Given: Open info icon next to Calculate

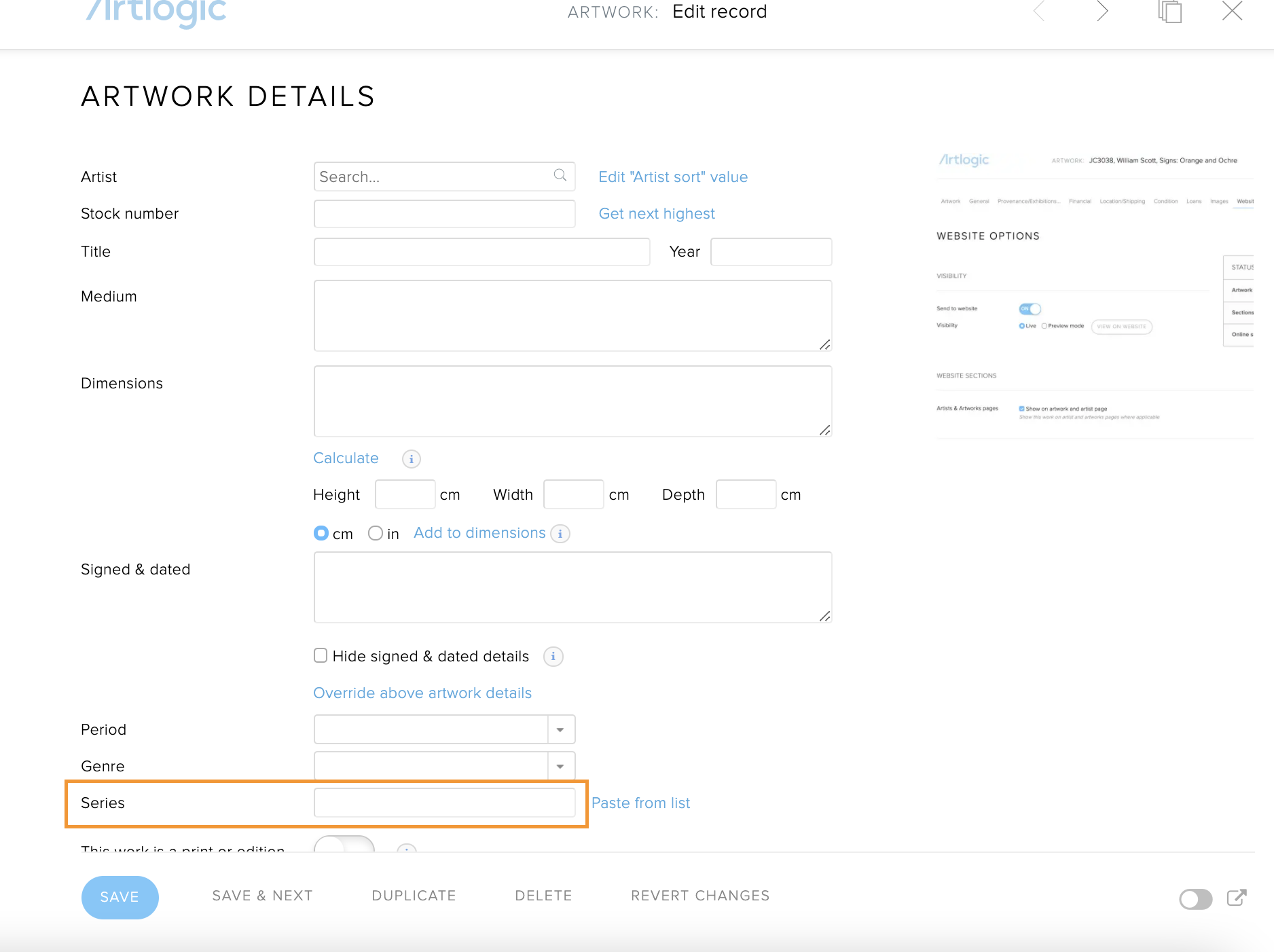Looking at the screenshot, I should click(411, 459).
